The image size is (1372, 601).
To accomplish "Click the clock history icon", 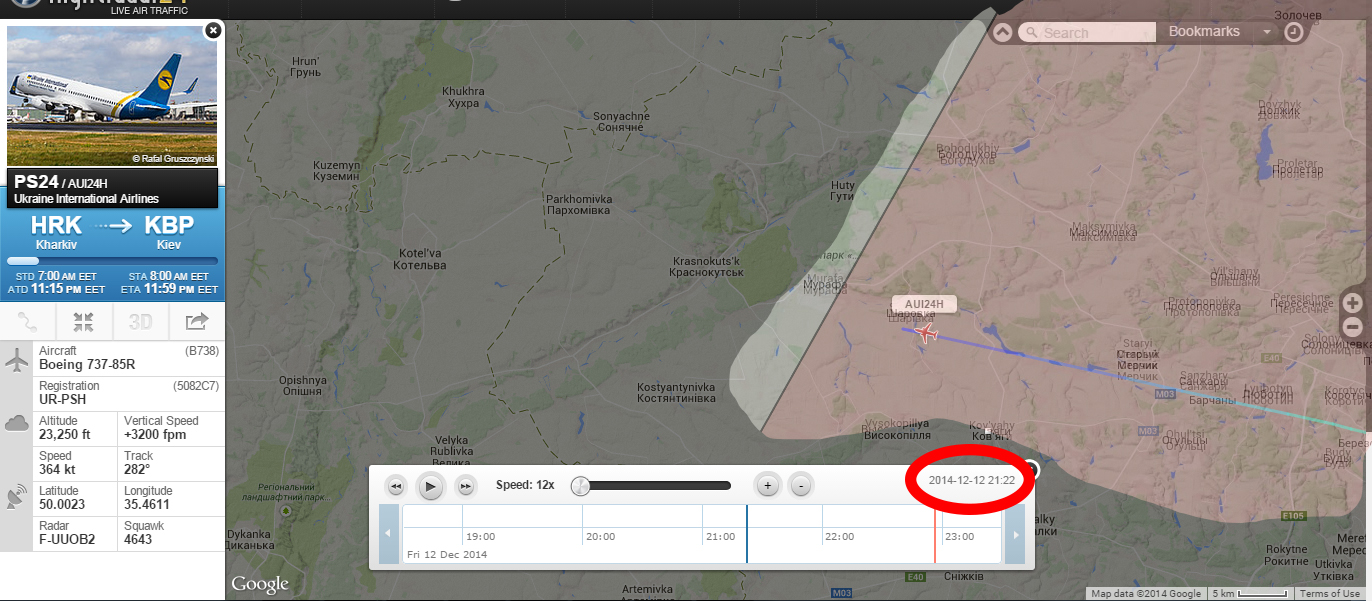I will tap(1294, 32).
